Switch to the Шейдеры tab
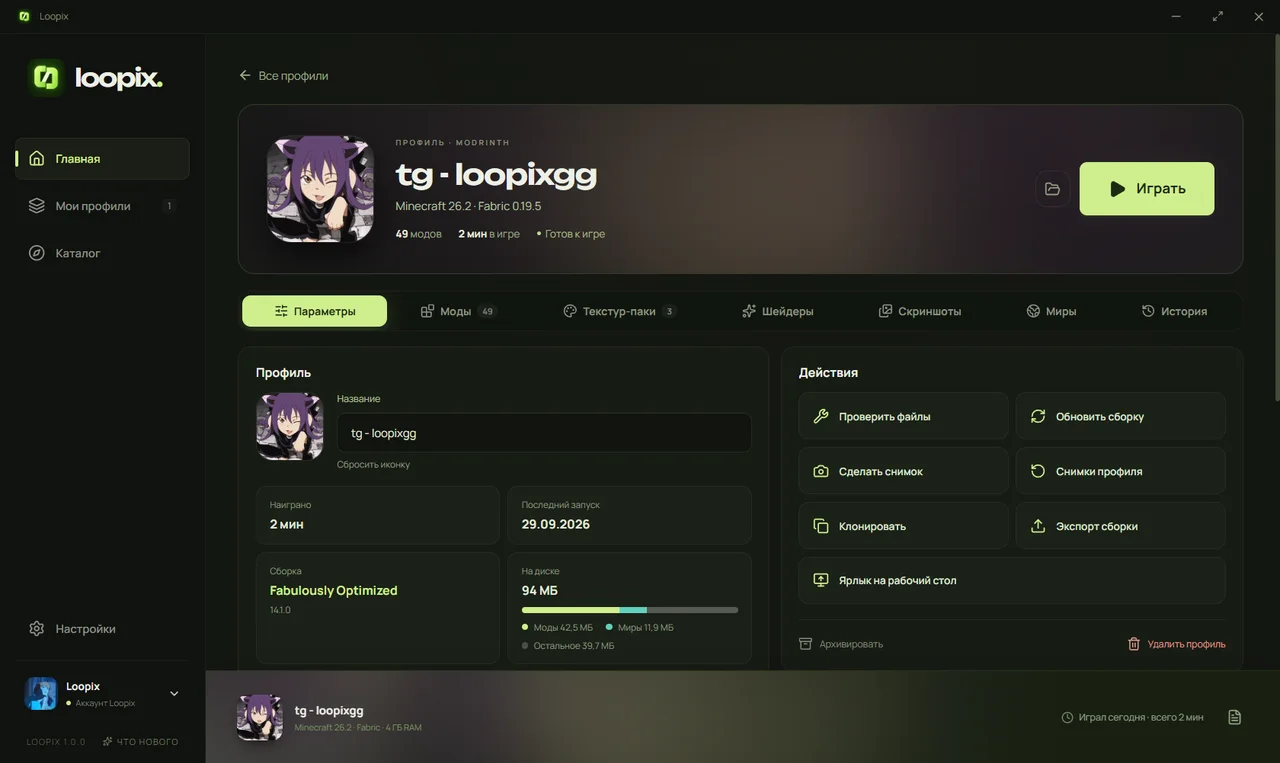Viewport: 1280px width, 763px height. pyautogui.click(x=778, y=311)
